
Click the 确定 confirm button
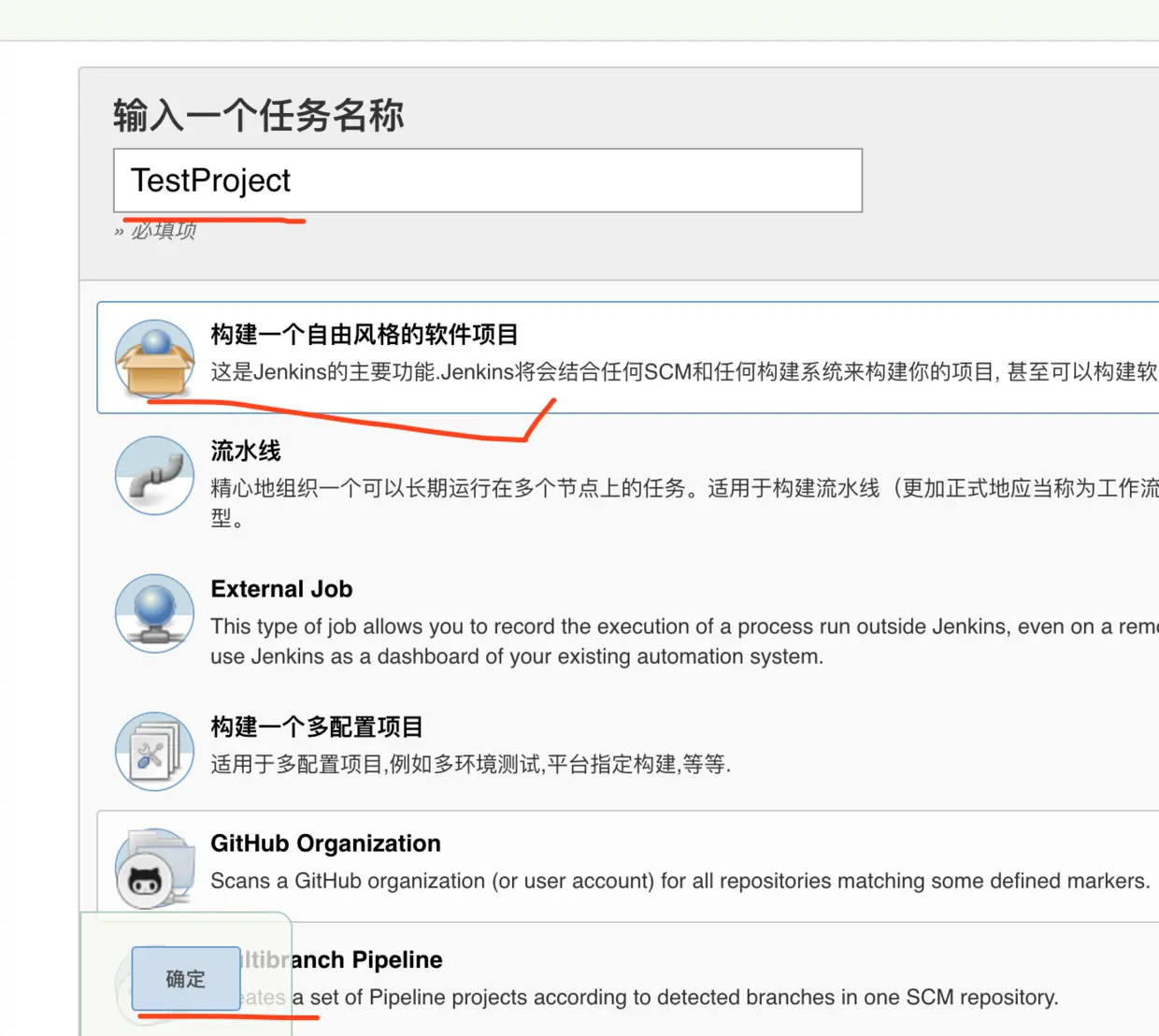click(186, 978)
